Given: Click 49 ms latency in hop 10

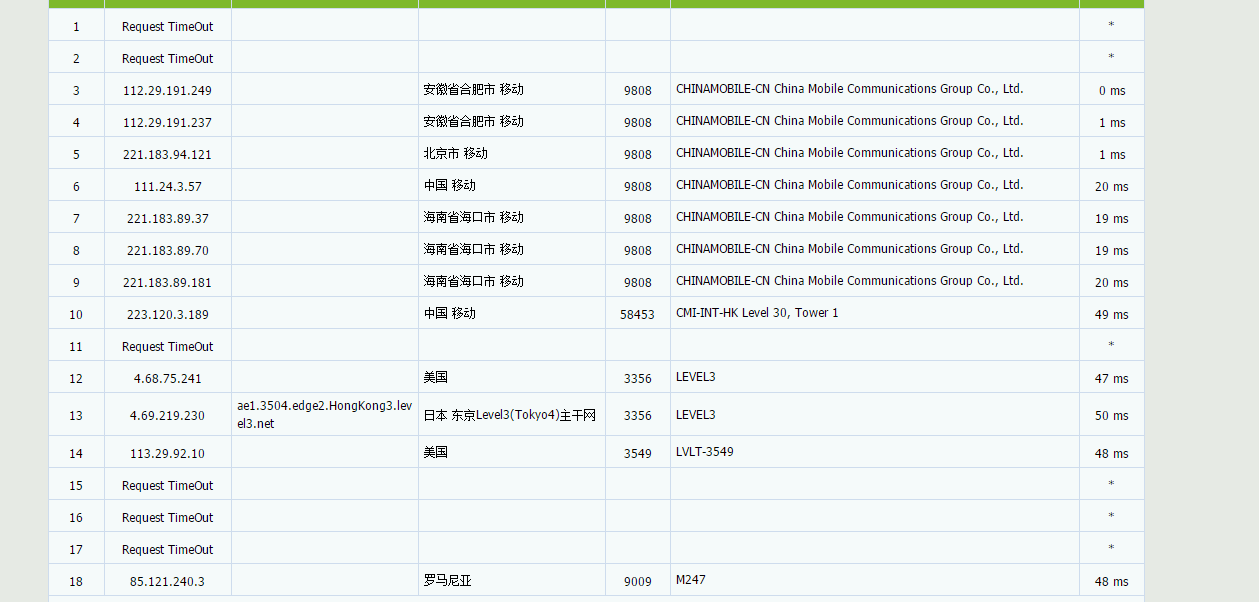Looking at the screenshot, I should click(x=1111, y=314).
